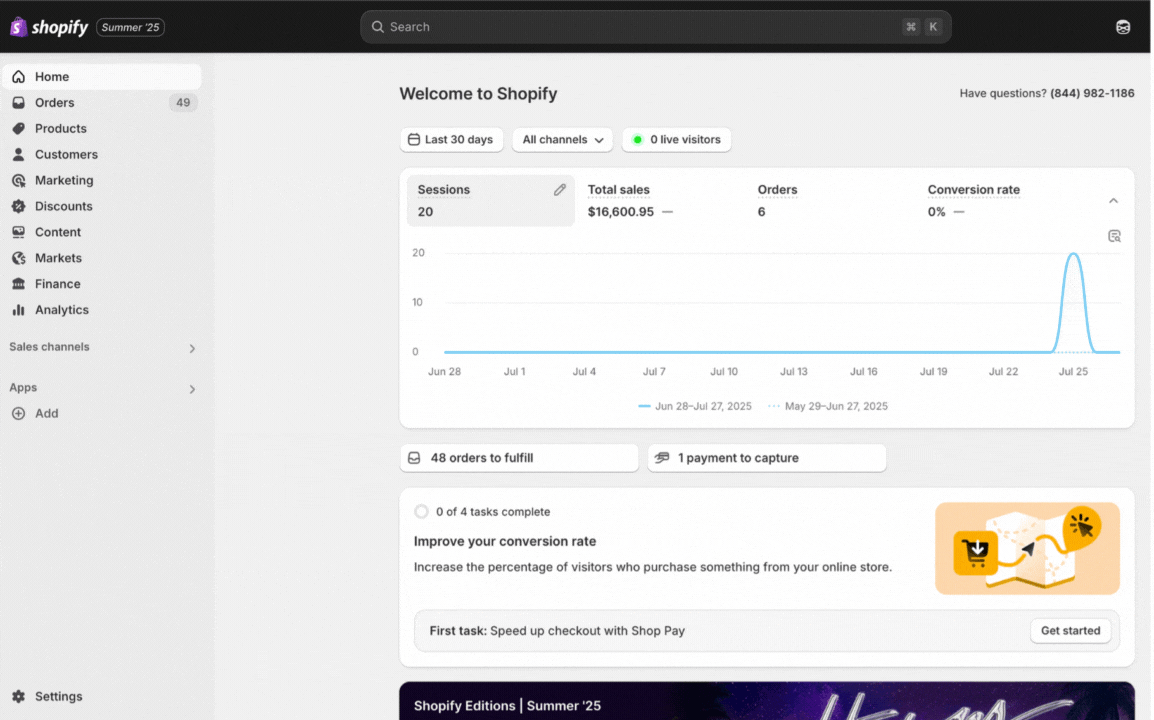Open the All channels dropdown

pyautogui.click(x=562, y=139)
